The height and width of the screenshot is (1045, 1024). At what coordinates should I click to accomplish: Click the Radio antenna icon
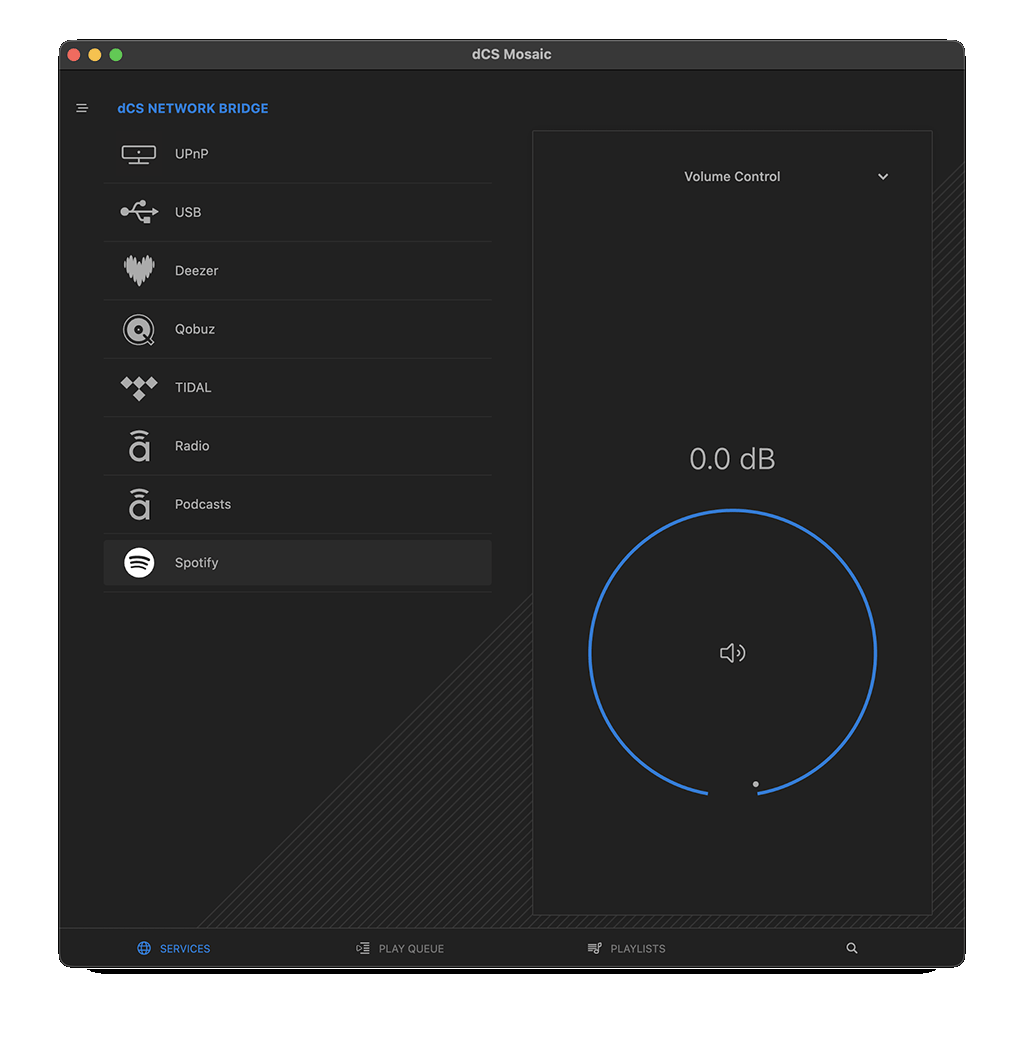click(x=139, y=446)
